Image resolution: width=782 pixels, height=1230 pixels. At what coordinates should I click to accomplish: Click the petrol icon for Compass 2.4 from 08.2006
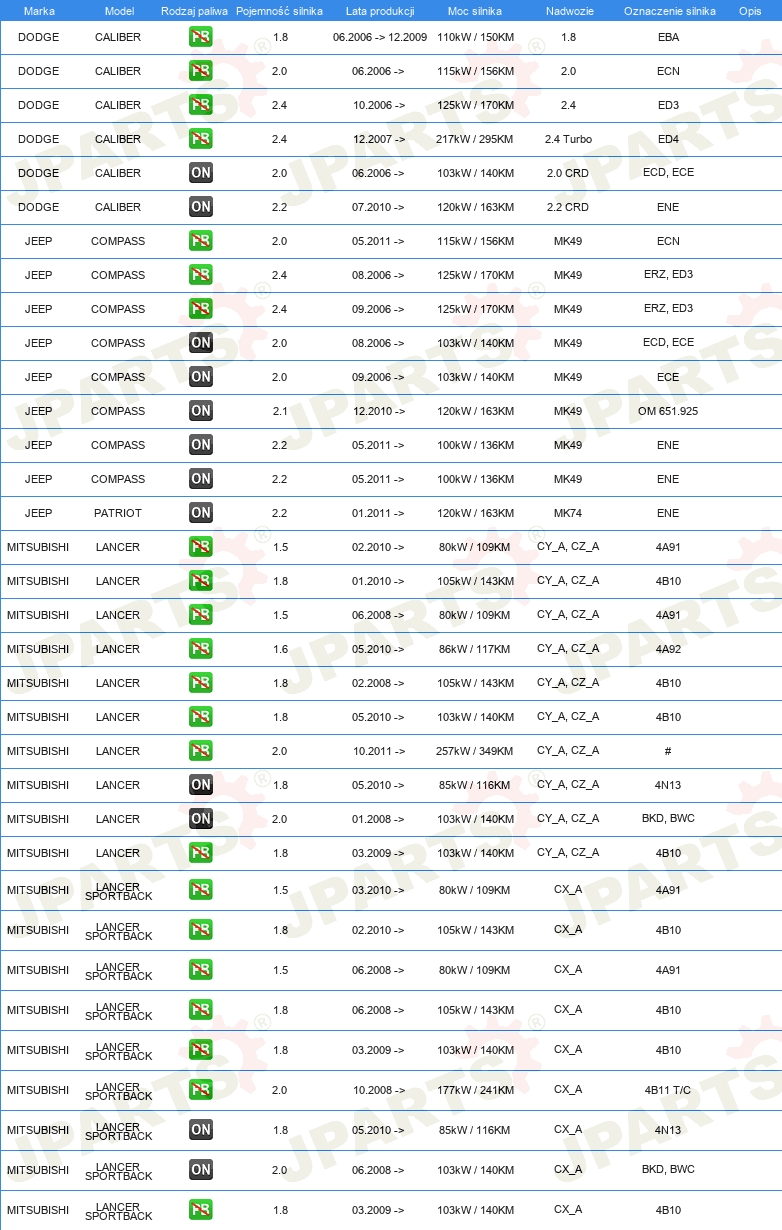coord(201,275)
